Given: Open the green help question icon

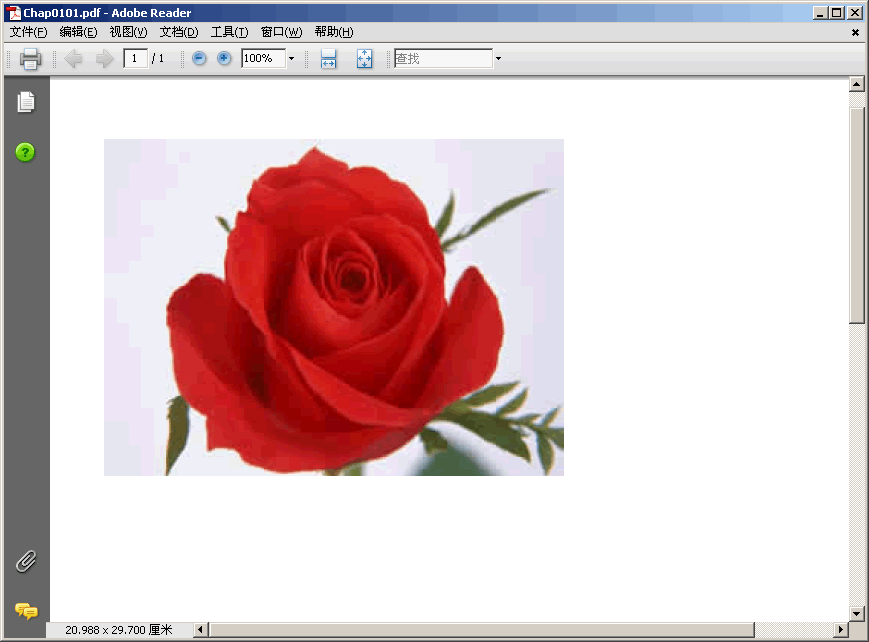Looking at the screenshot, I should click(x=25, y=152).
